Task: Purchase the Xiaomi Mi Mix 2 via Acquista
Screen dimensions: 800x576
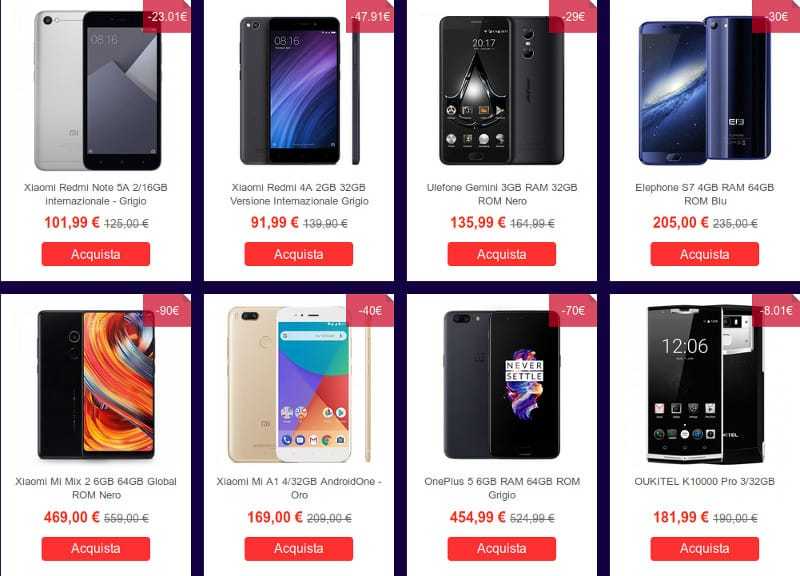Action: pyautogui.click(x=96, y=548)
